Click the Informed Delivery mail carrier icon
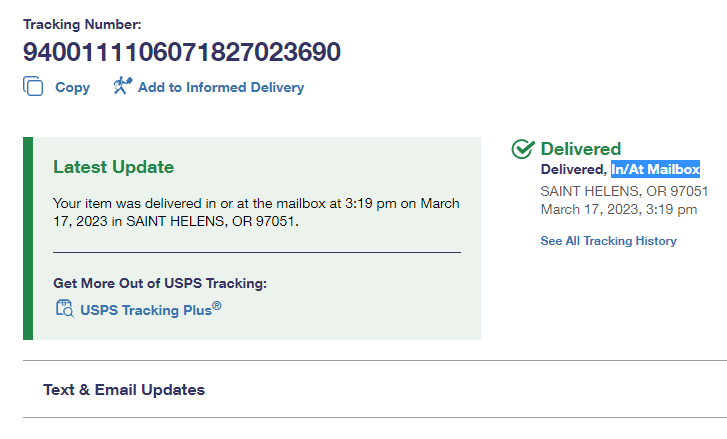This screenshot has width=727, height=439. click(122, 86)
